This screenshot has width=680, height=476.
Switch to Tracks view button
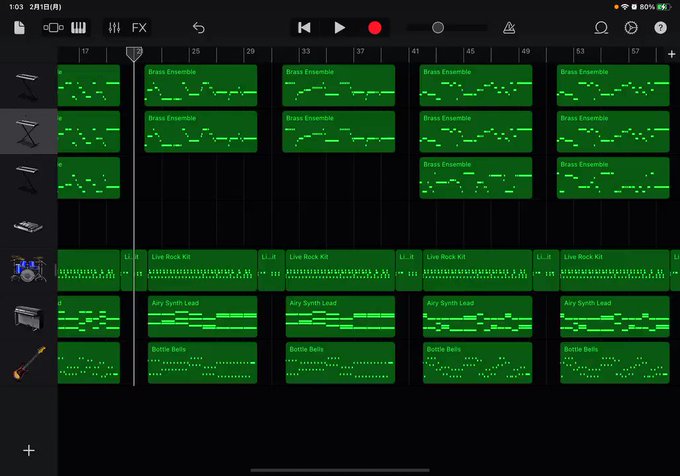click(53, 28)
